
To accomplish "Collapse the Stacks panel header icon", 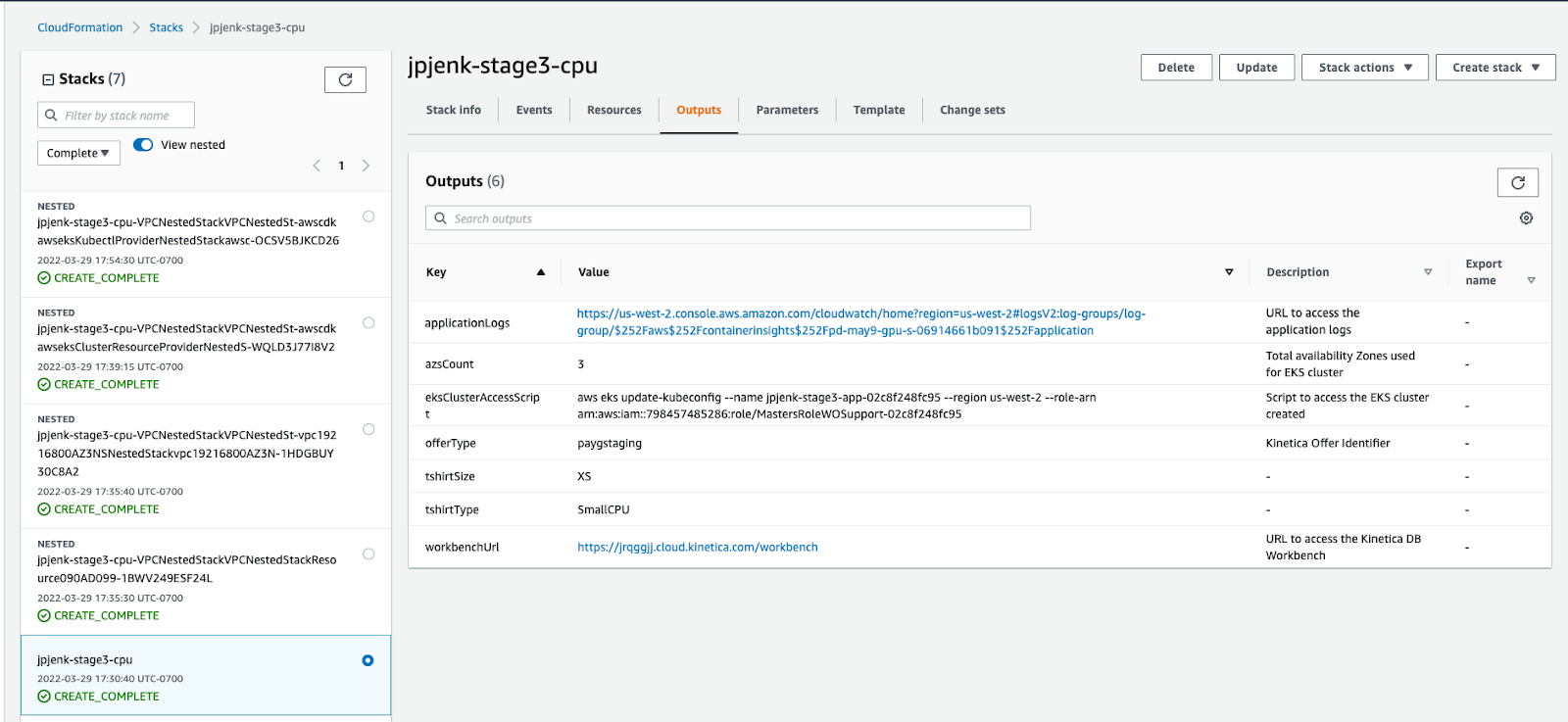I will 48,79.
